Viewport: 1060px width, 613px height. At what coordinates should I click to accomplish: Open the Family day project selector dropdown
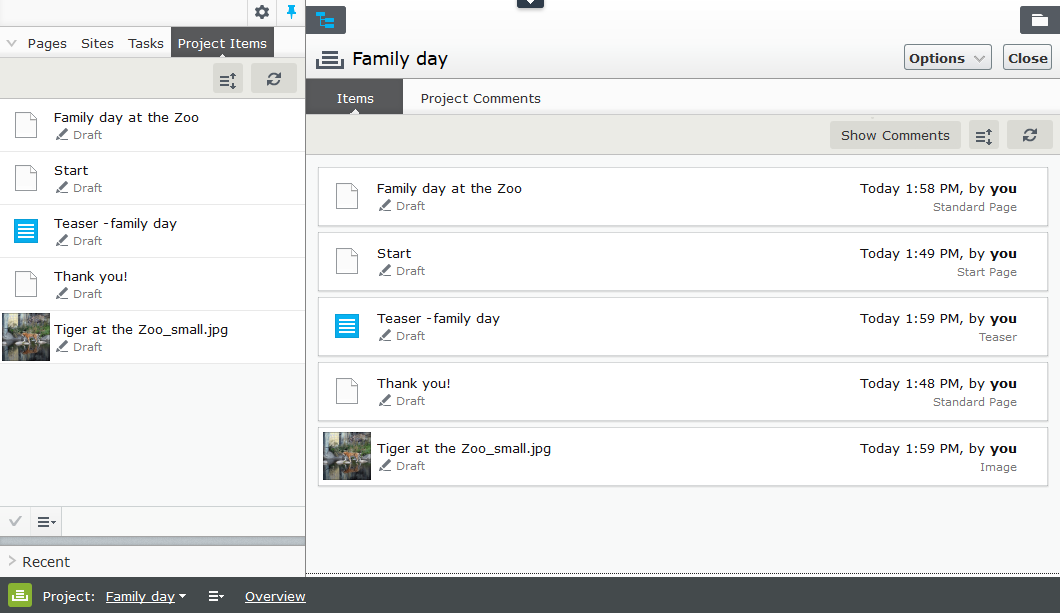click(146, 597)
